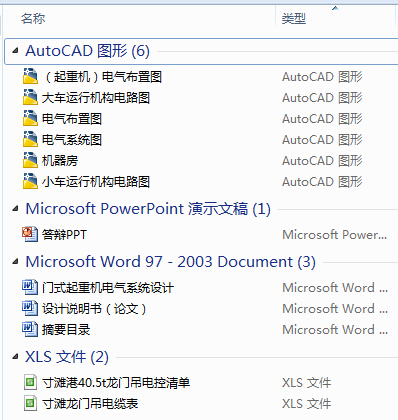Collapse the AutoCAD 图形 group arrow
Viewport: 398px width, 420px height.
[15, 51]
